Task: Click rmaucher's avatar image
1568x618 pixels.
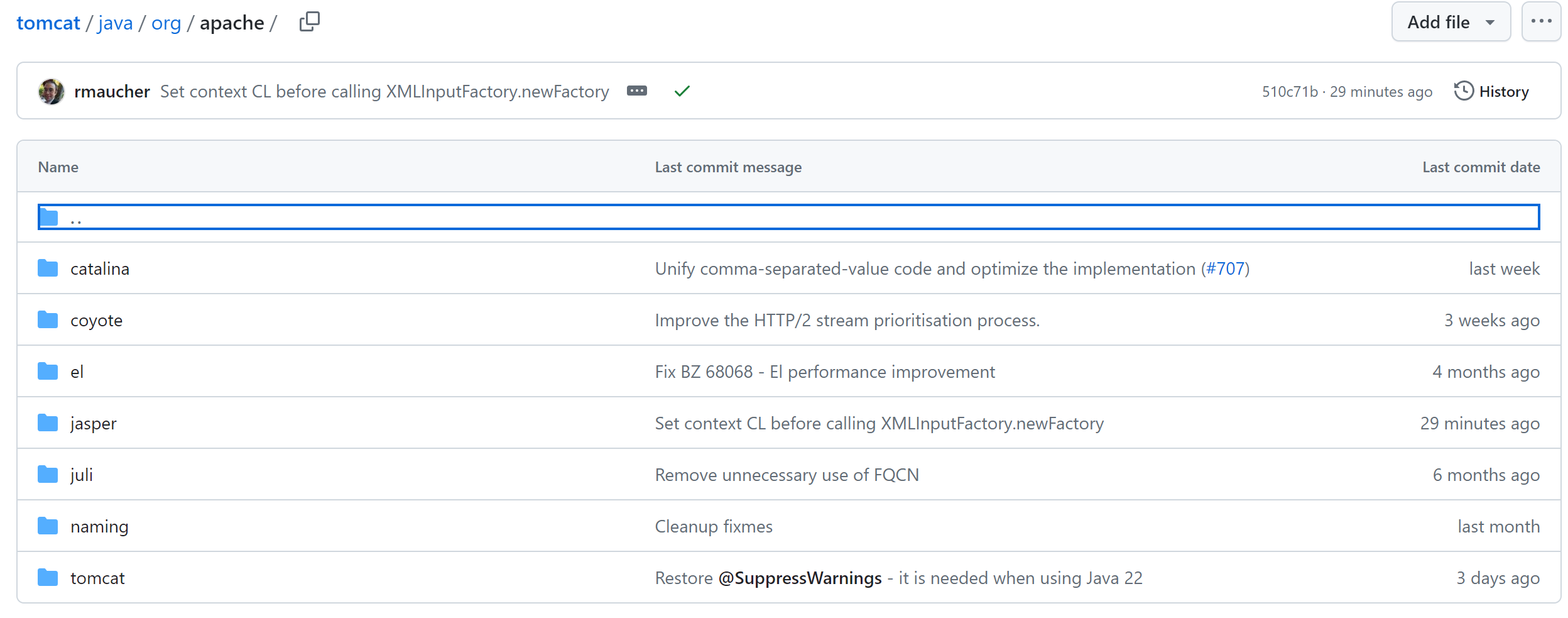Action: click(52, 91)
